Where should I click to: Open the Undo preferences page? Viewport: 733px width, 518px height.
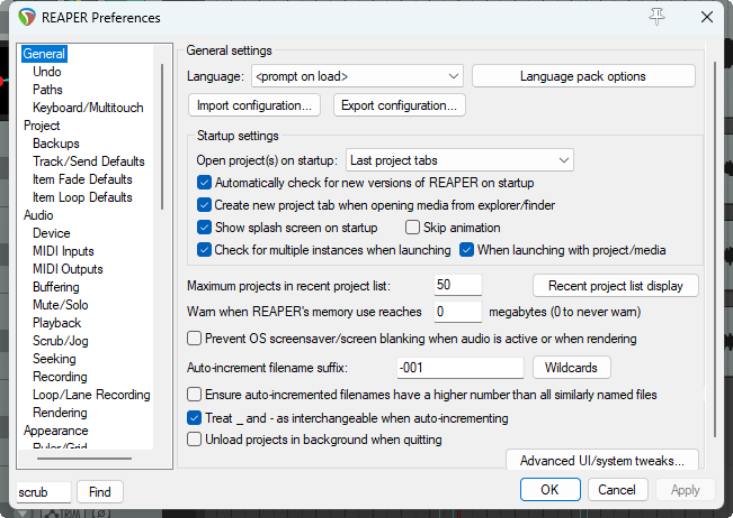47,72
